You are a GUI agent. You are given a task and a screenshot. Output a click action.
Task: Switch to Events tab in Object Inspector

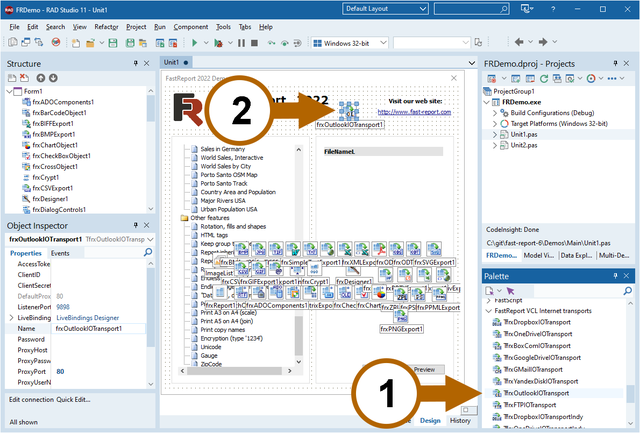tap(60, 253)
